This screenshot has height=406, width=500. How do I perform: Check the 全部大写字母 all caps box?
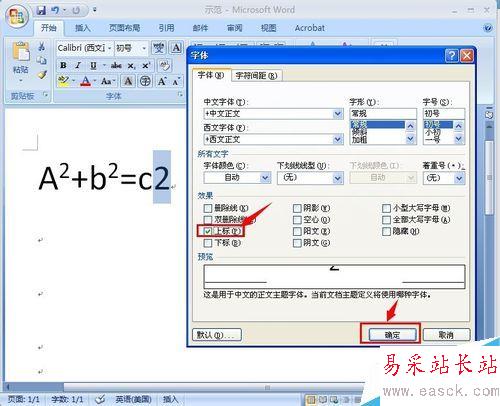(x=386, y=220)
